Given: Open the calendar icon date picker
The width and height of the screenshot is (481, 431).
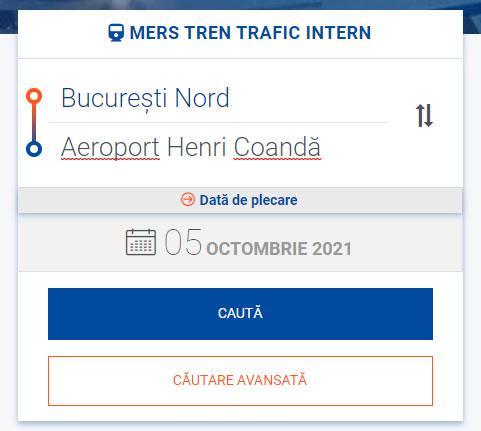Looking at the screenshot, I should (x=141, y=242).
